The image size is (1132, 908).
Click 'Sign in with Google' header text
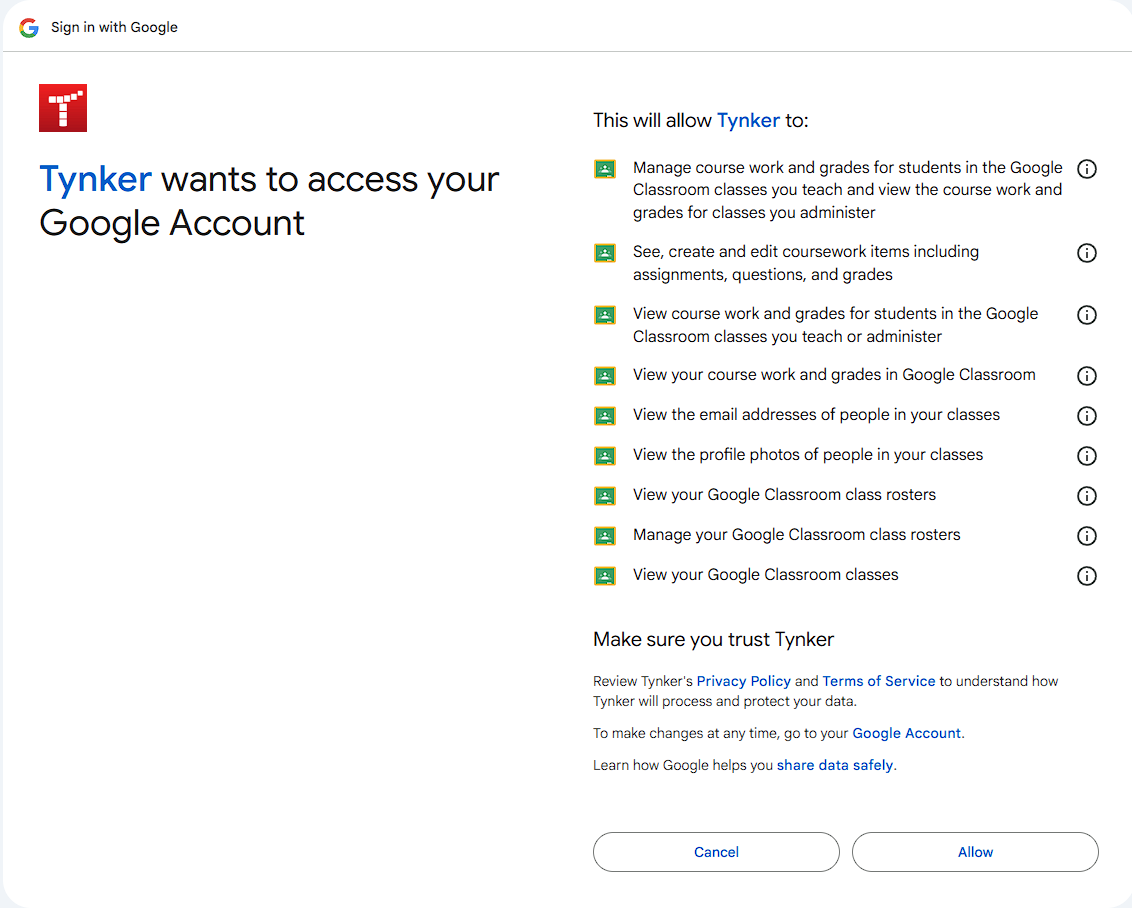point(114,27)
